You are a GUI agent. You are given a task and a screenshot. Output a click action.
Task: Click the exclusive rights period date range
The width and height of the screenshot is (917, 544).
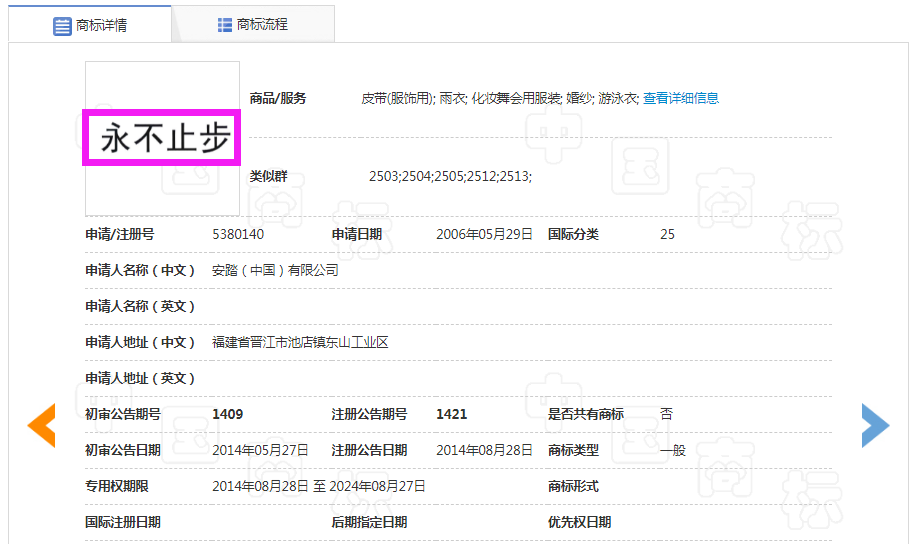pos(318,486)
